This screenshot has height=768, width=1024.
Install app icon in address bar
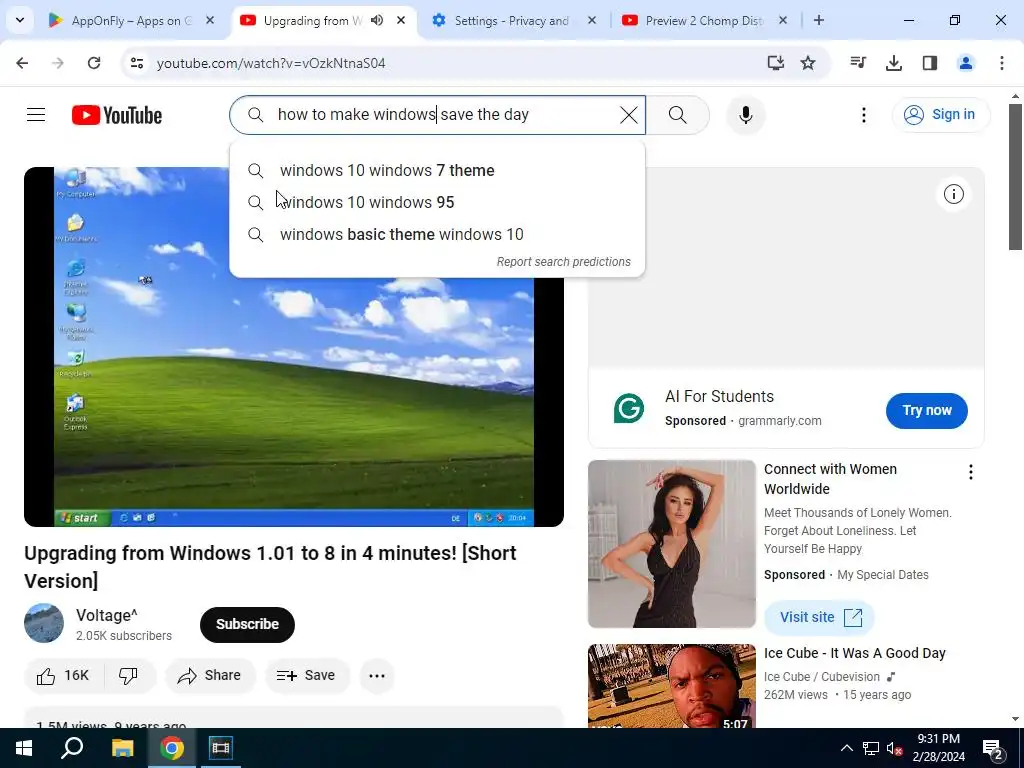coord(775,63)
